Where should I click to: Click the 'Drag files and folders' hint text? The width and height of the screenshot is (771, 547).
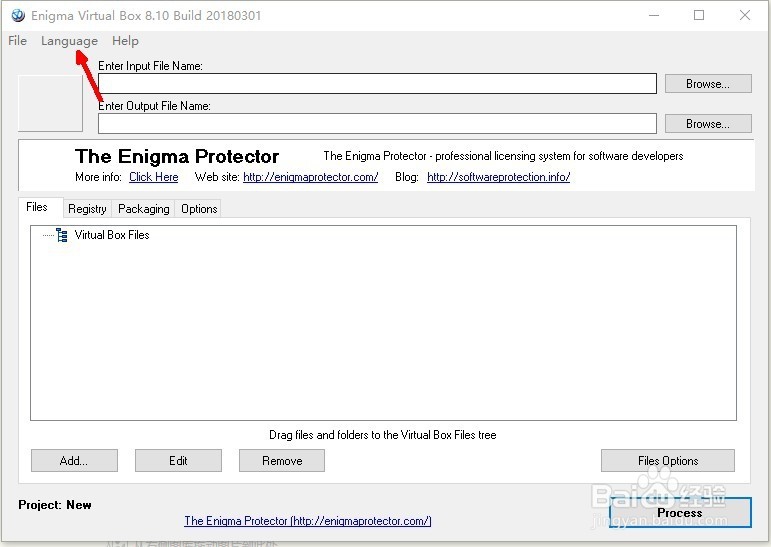click(383, 435)
